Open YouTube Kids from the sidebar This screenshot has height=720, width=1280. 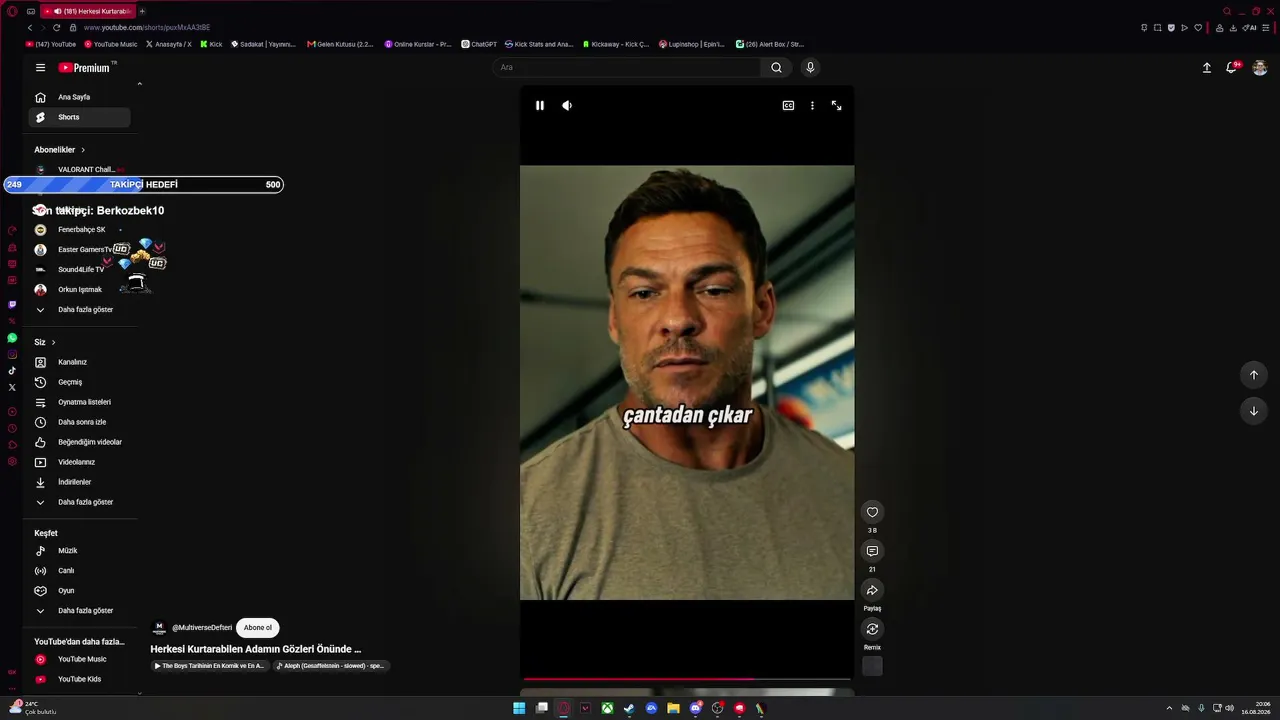click(80, 680)
